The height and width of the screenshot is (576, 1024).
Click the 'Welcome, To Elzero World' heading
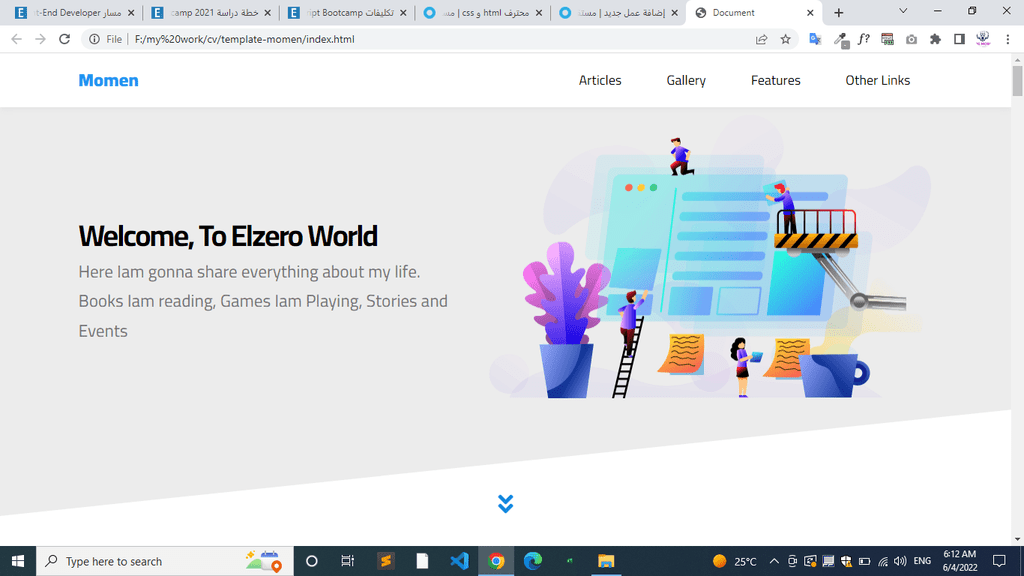[x=228, y=236]
